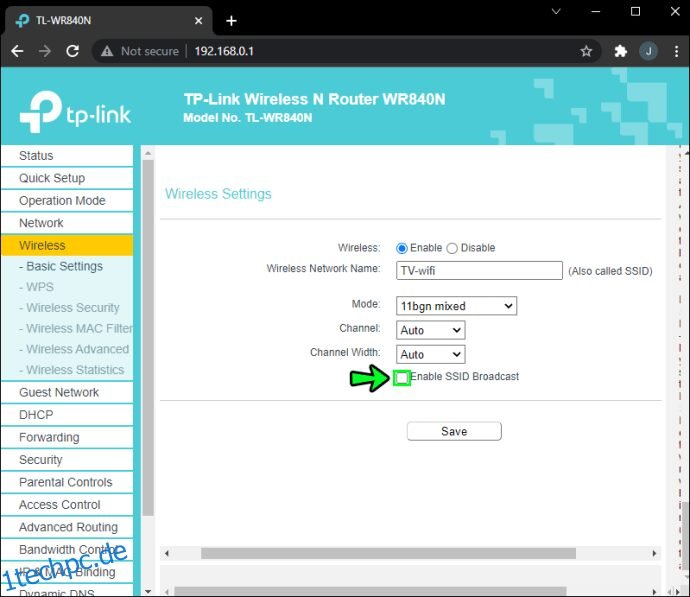The width and height of the screenshot is (690, 597).
Task: Open the Wireless Security submenu
Action: (70, 308)
